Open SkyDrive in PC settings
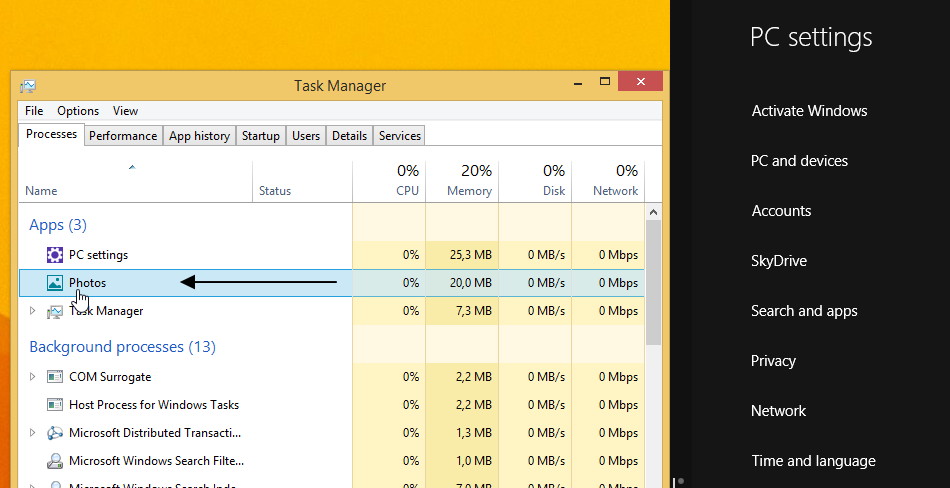Viewport: 950px width, 488px height. [779, 261]
